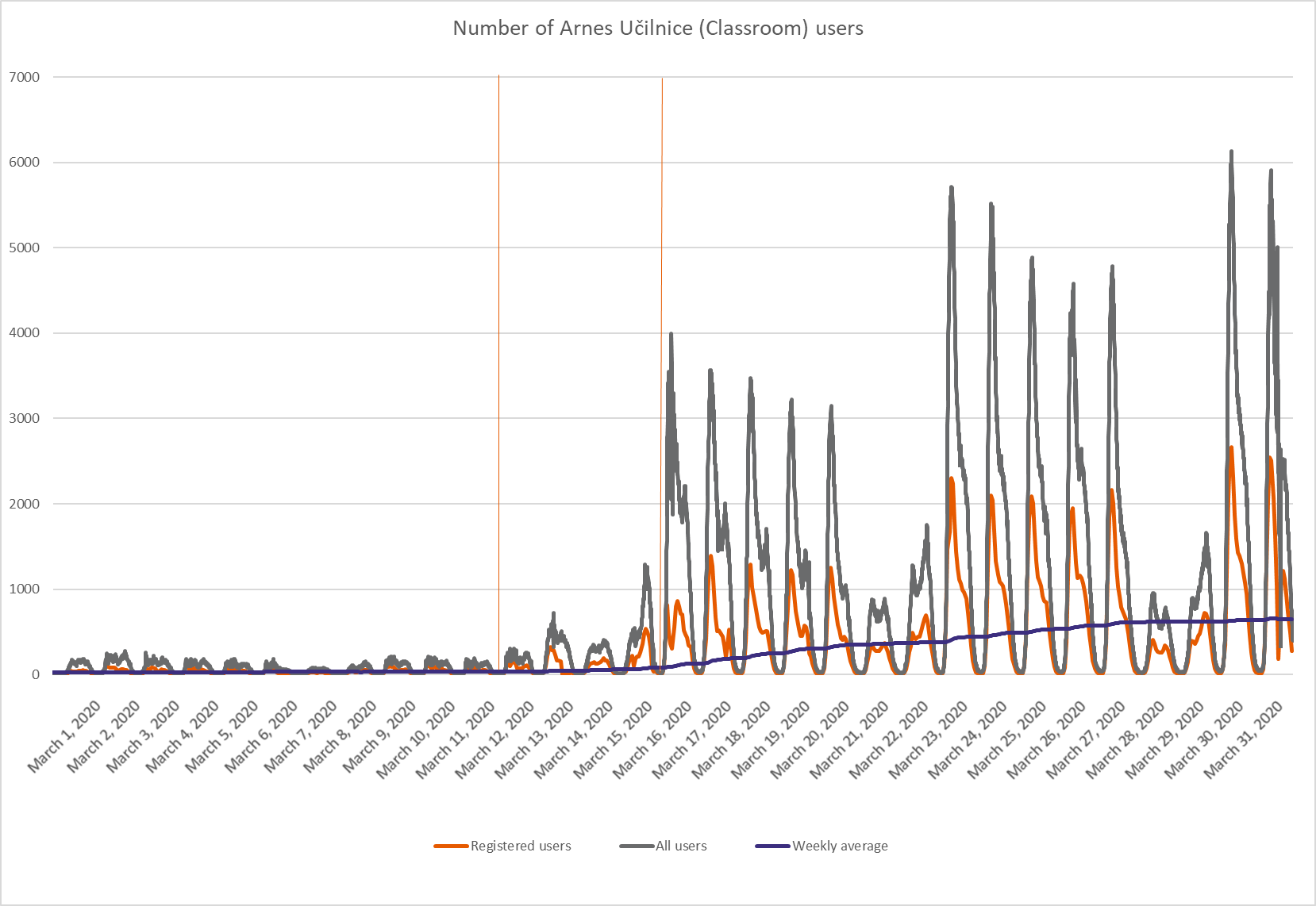Screen dimensions: 1316x906
Task: Click the x-axis label March 11, 2020
Action: (456, 739)
